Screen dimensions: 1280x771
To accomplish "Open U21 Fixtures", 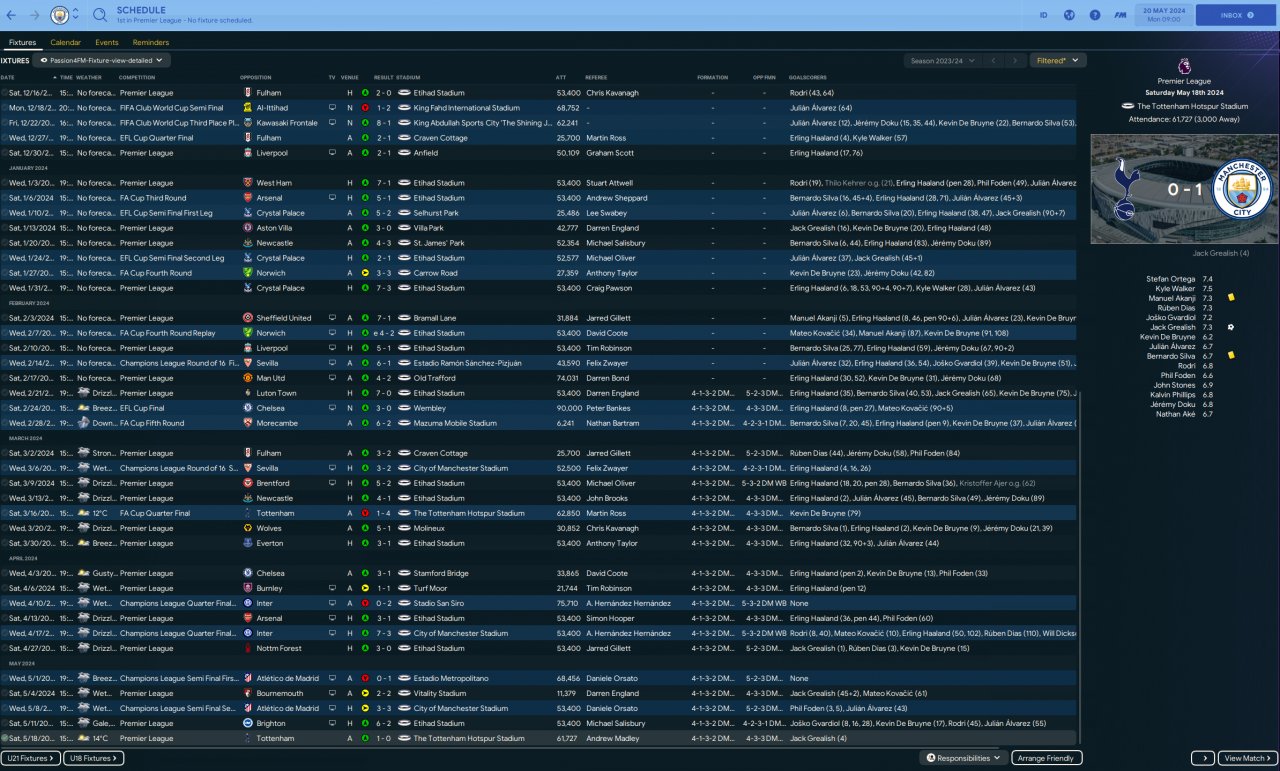I will coord(30,758).
